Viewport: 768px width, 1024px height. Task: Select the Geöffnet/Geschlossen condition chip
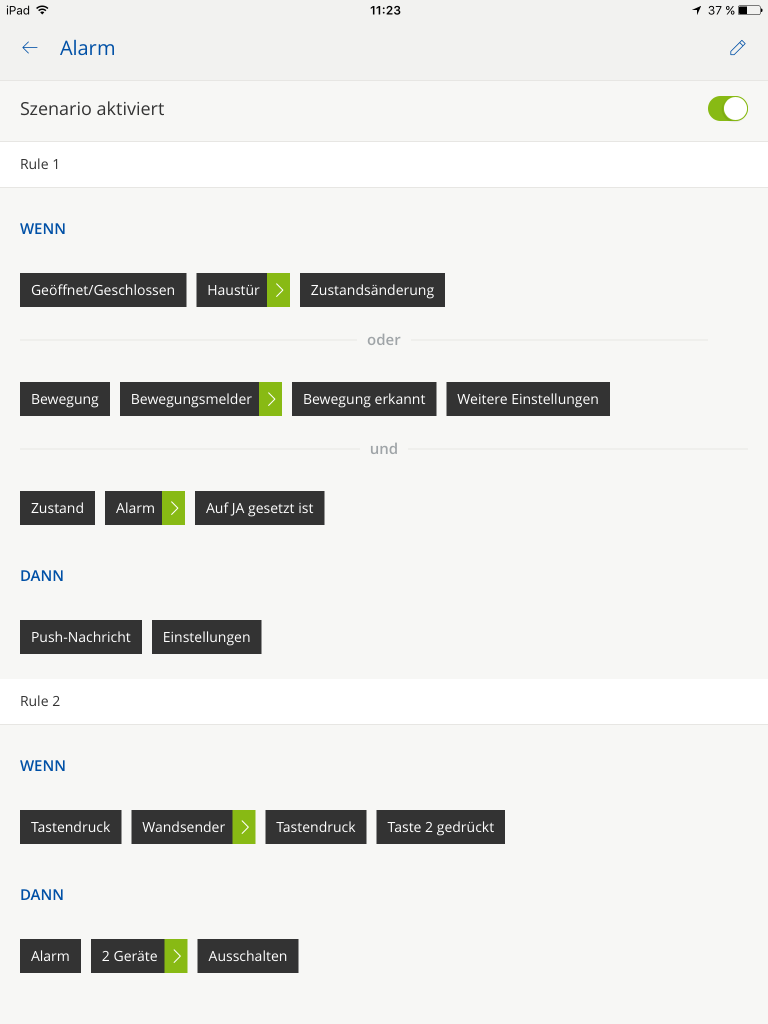103,290
